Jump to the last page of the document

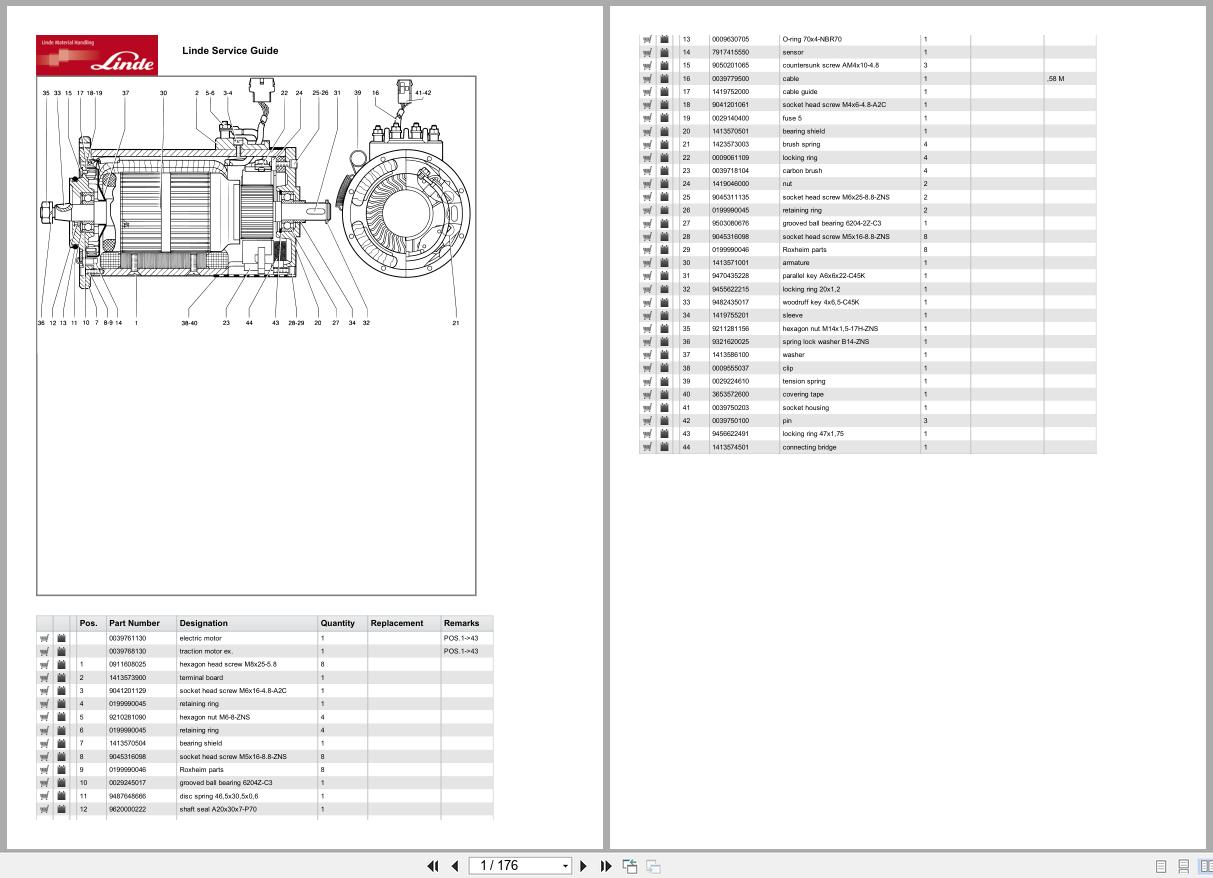click(x=606, y=865)
